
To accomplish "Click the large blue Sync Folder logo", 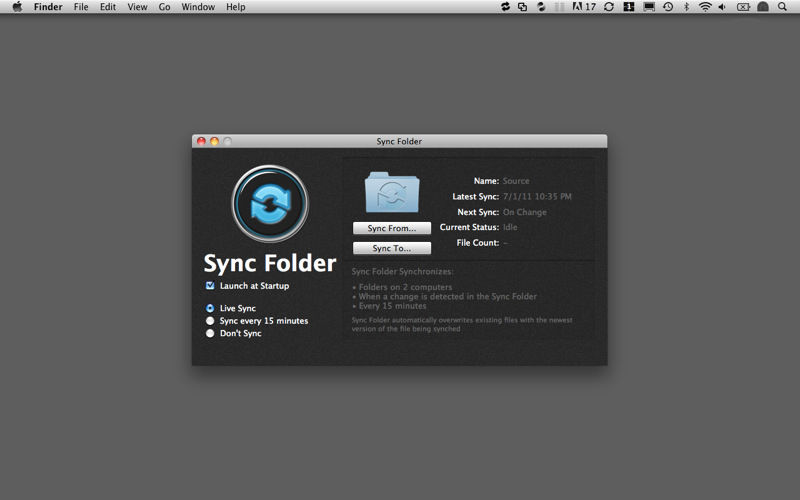I will pos(270,204).
